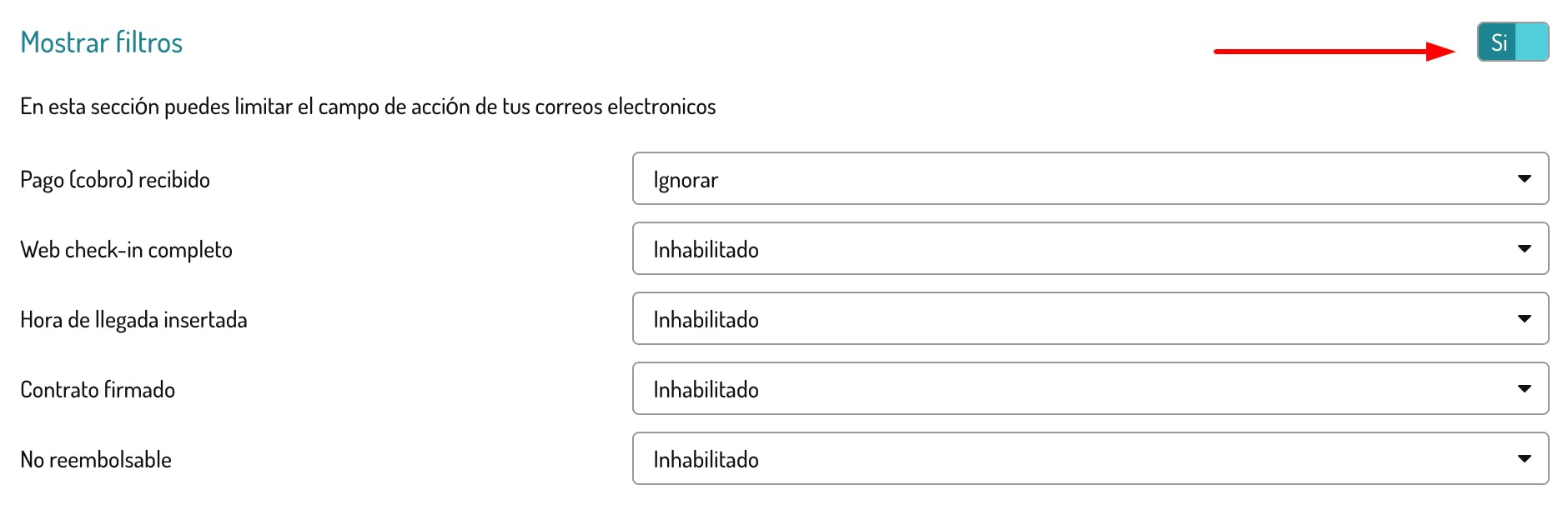This screenshot has width=1568, height=530.
Task: Click the Mostrar filtros heading
Action: (x=101, y=42)
